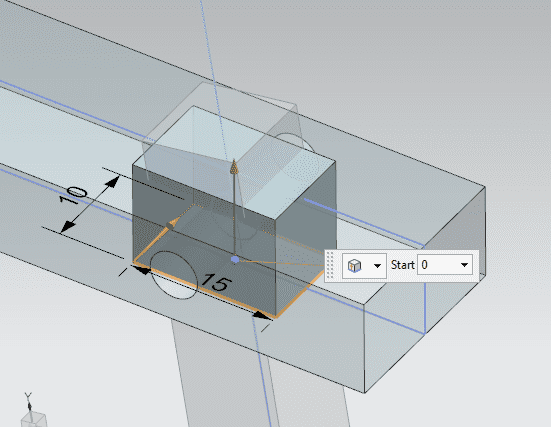Open the dropdown arrow beside the cube icon

377,266
